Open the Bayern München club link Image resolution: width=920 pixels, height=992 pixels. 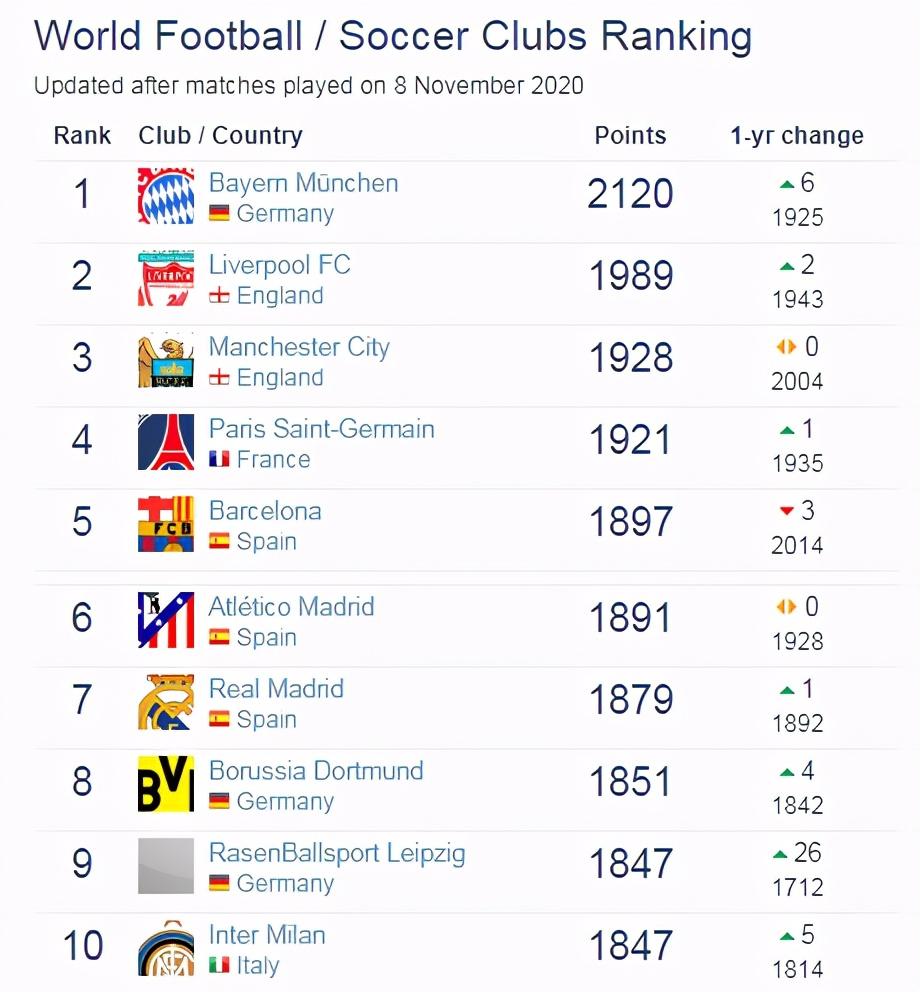point(303,183)
